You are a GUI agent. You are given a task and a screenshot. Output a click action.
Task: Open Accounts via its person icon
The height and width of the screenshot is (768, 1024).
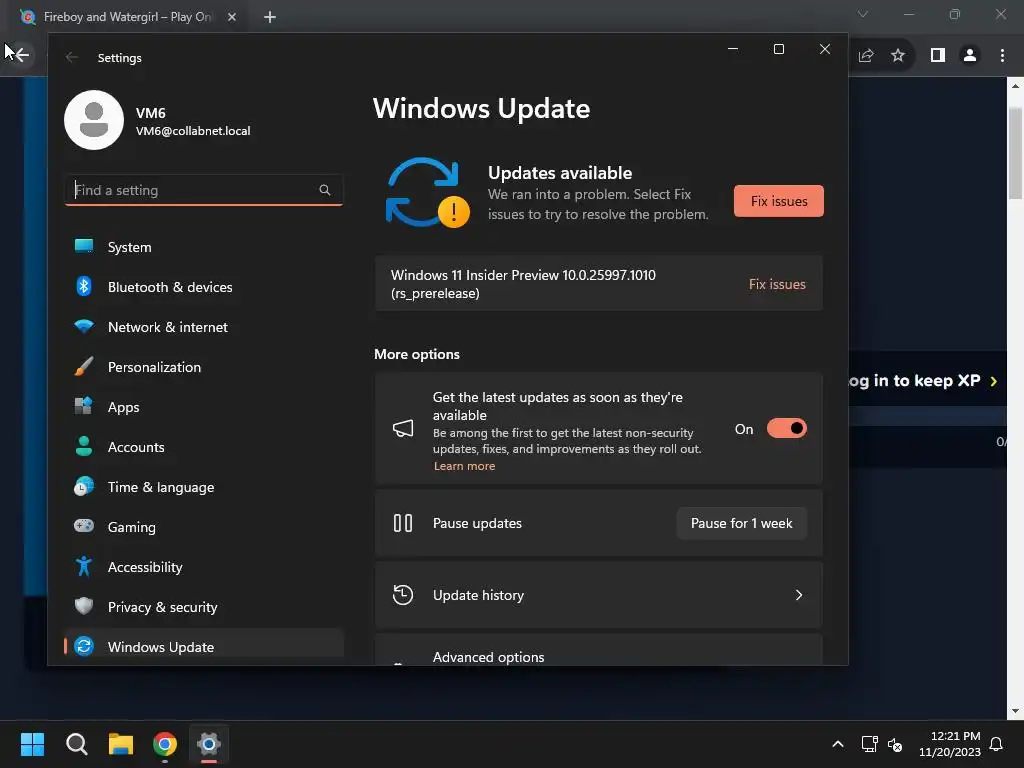click(84, 446)
